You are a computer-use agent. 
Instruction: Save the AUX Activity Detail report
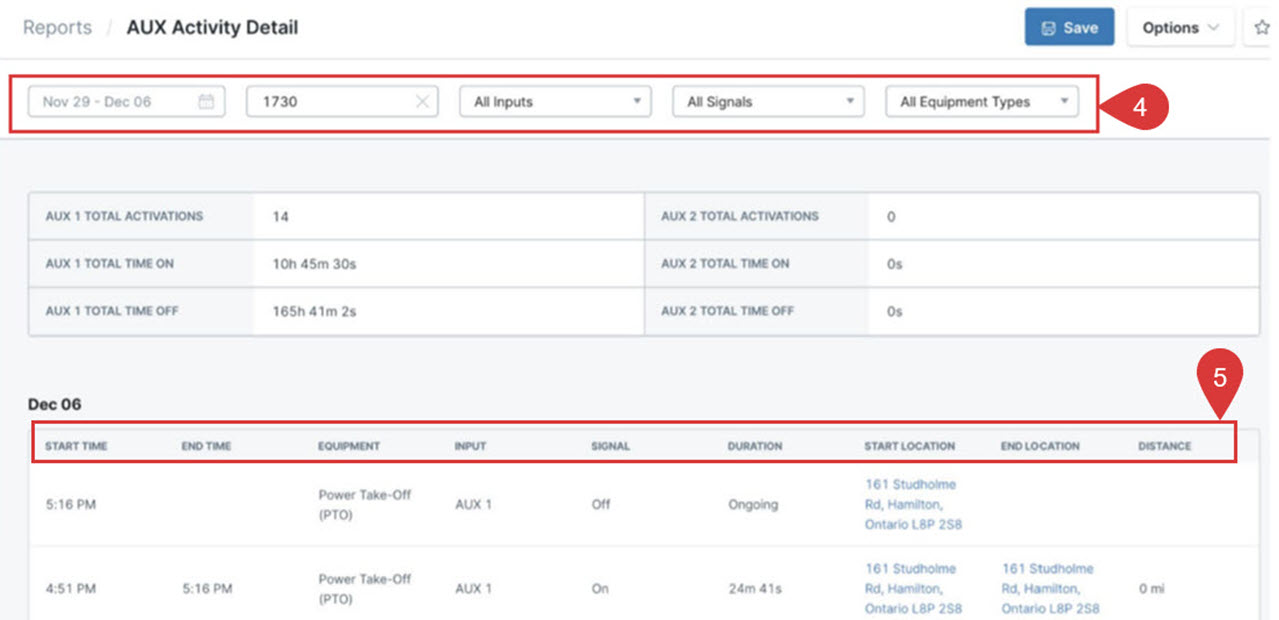1070,28
